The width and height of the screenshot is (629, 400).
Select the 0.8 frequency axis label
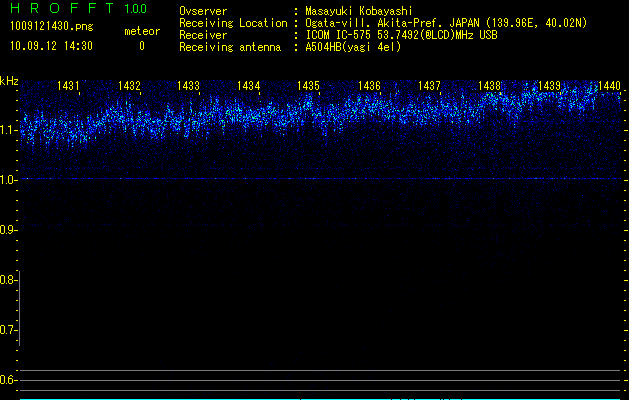point(8,280)
